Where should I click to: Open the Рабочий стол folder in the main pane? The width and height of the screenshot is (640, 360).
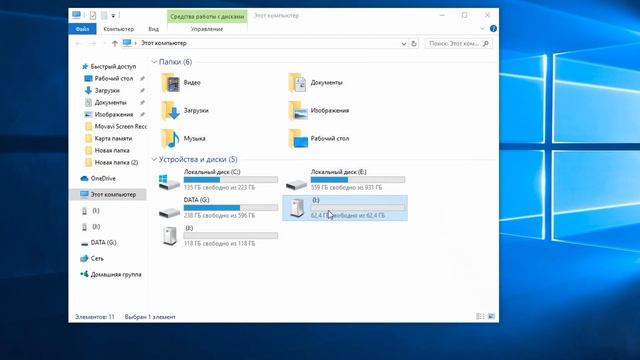(319, 139)
